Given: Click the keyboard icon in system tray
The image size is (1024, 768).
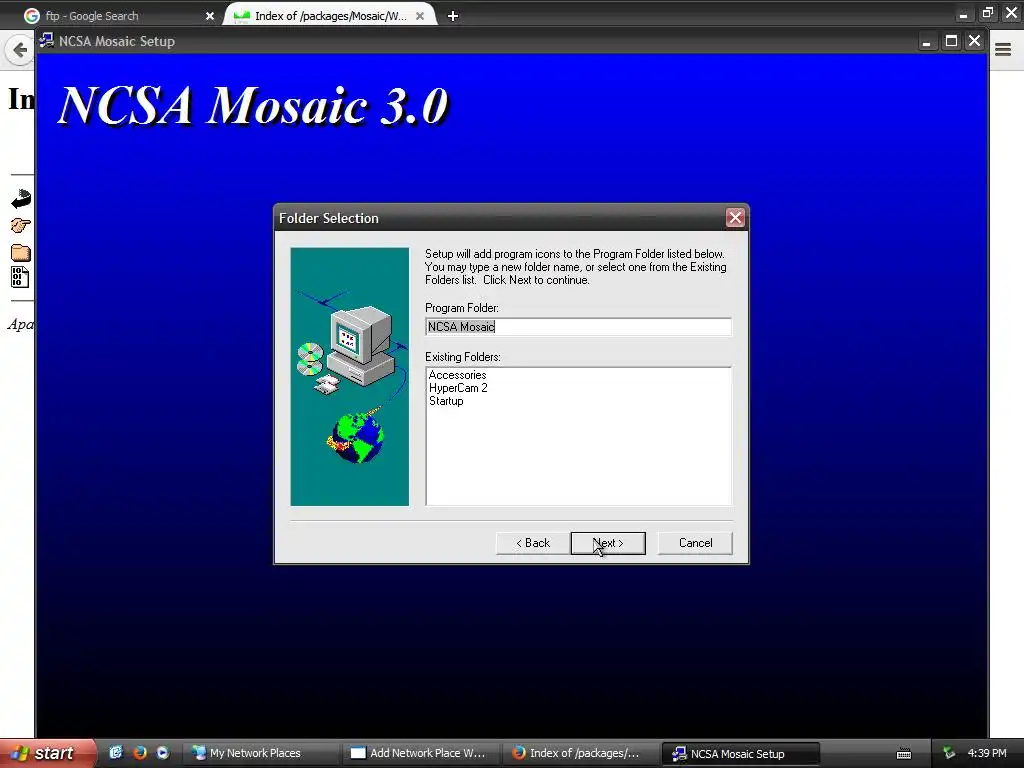Looking at the screenshot, I should pos(904,754).
